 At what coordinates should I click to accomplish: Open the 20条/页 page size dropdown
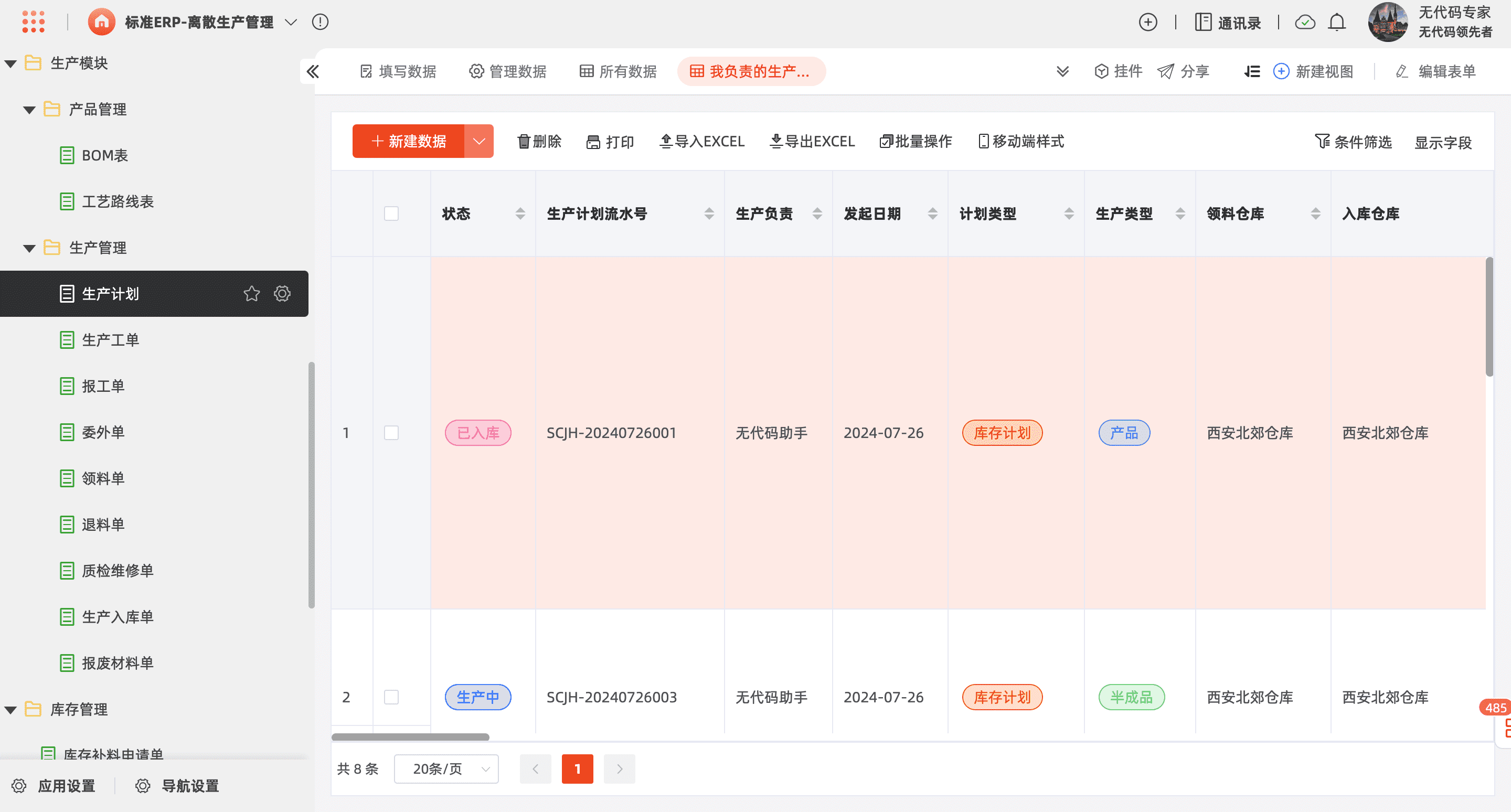click(446, 768)
